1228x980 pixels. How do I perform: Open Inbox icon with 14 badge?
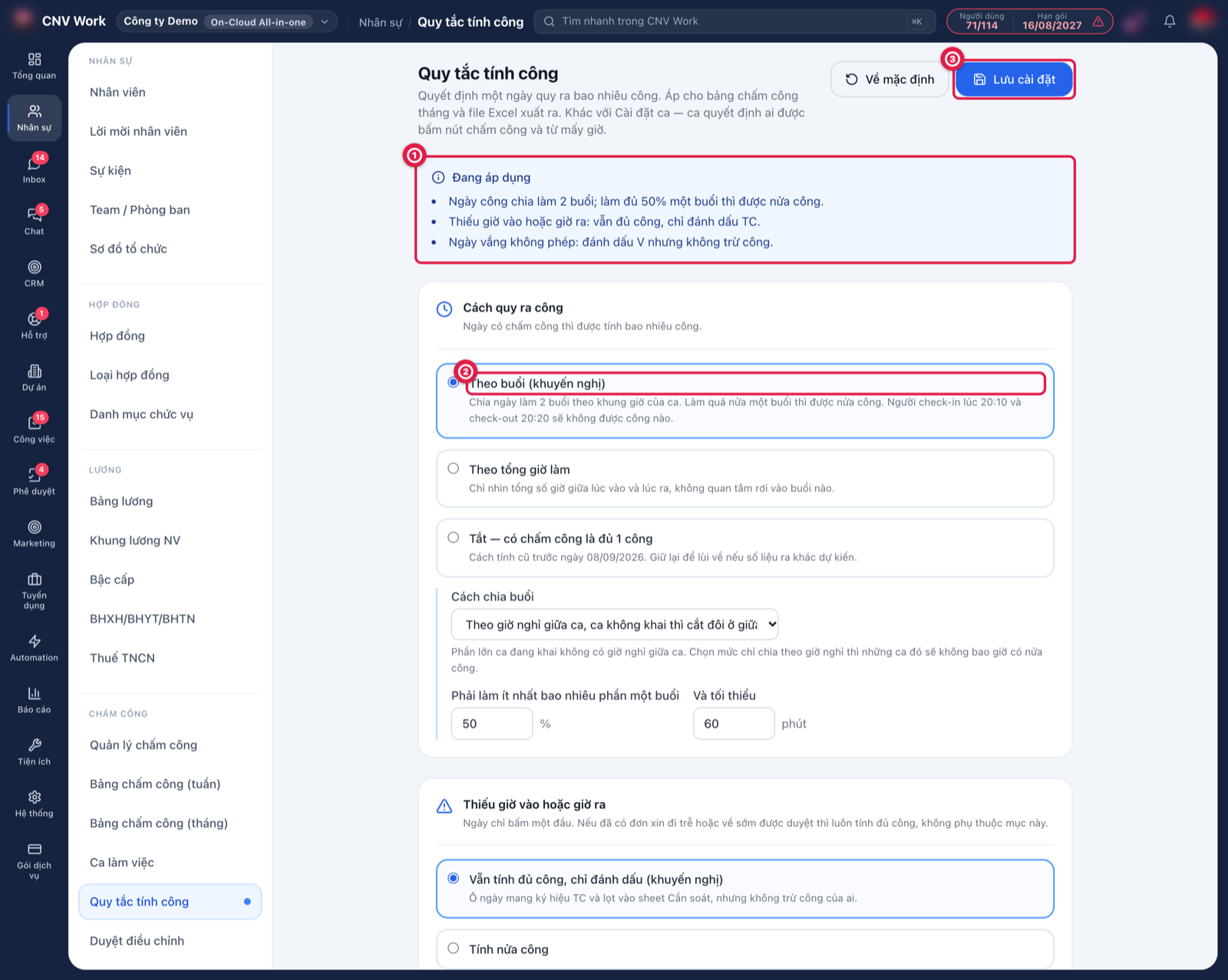34,169
